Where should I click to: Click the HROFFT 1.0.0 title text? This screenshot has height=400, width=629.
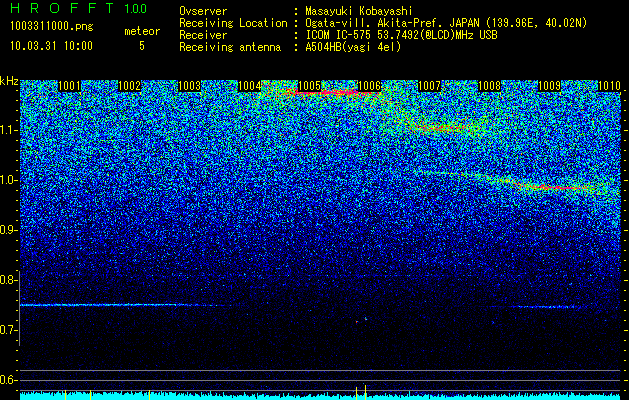click(79, 8)
